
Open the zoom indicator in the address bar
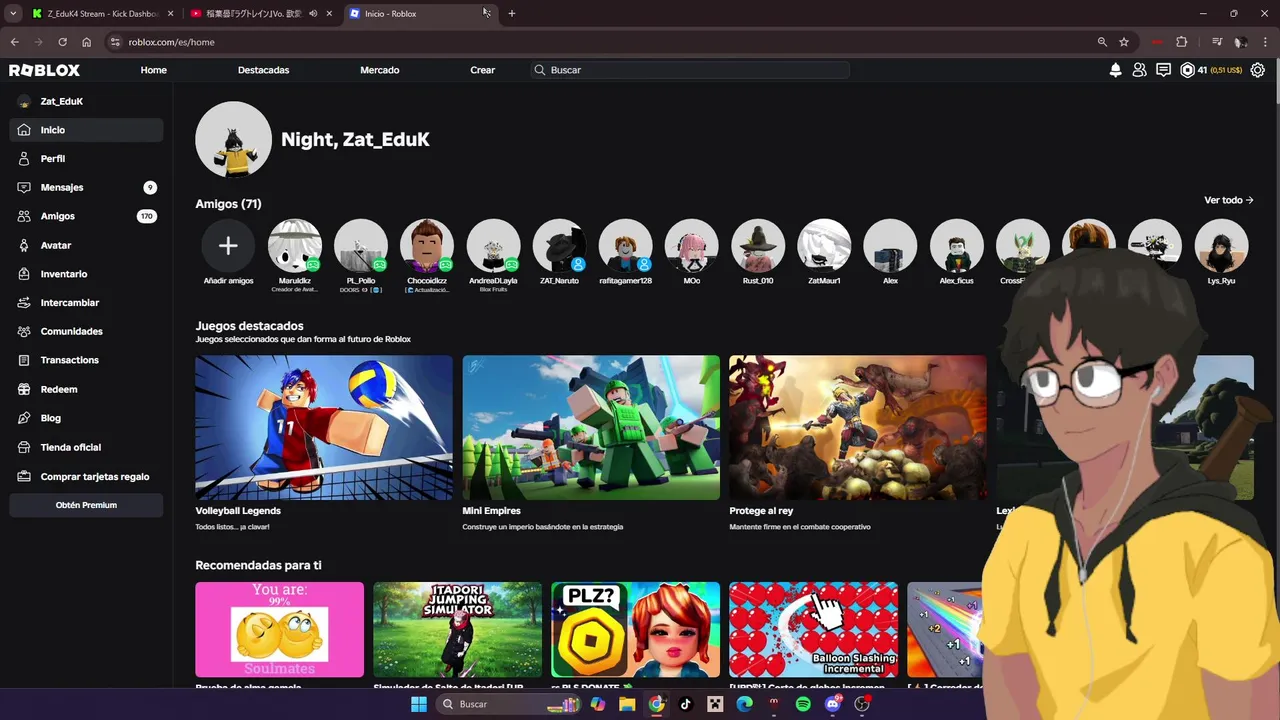pyautogui.click(x=1102, y=42)
